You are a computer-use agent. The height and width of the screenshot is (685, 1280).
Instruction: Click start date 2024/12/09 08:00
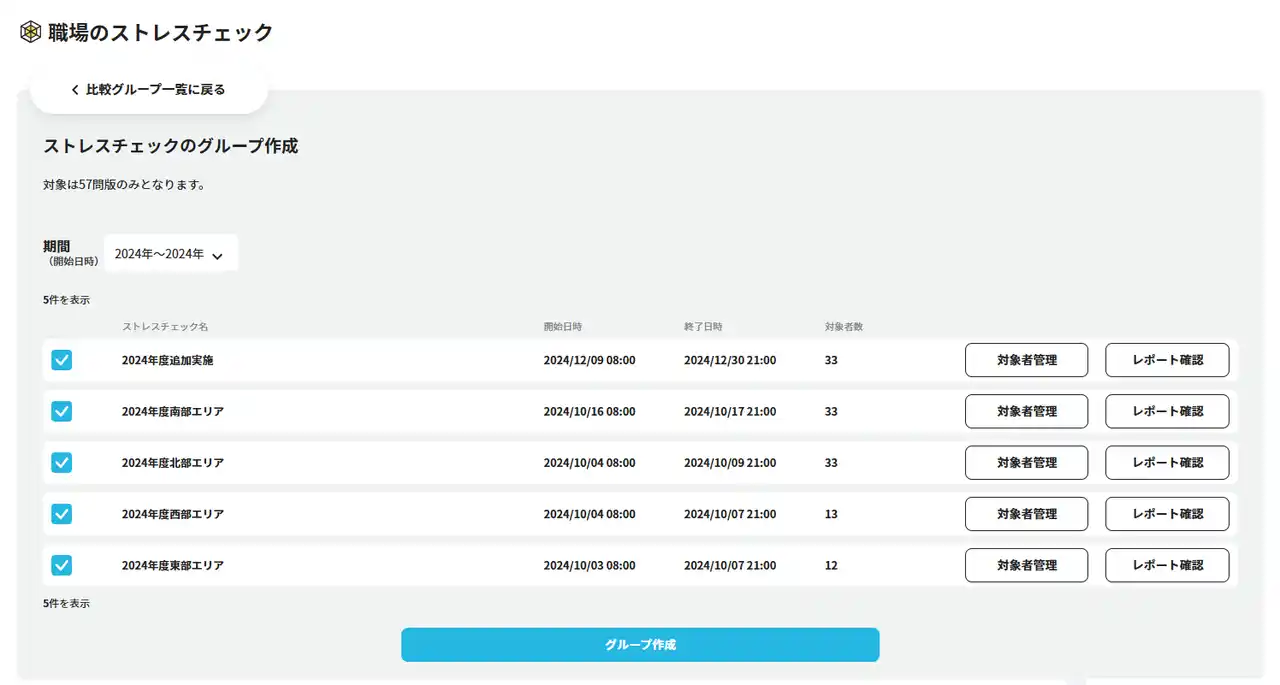coord(589,360)
